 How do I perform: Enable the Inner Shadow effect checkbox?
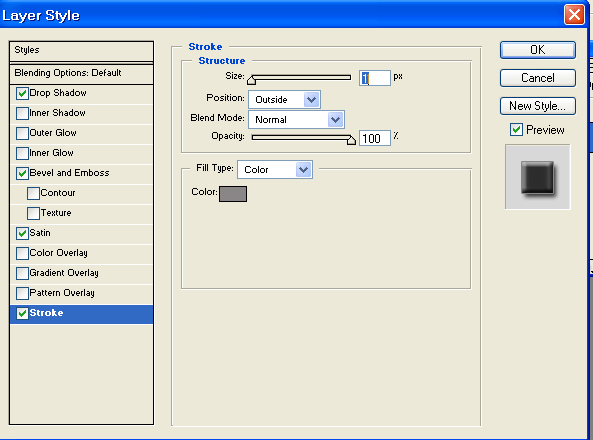tap(22, 113)
